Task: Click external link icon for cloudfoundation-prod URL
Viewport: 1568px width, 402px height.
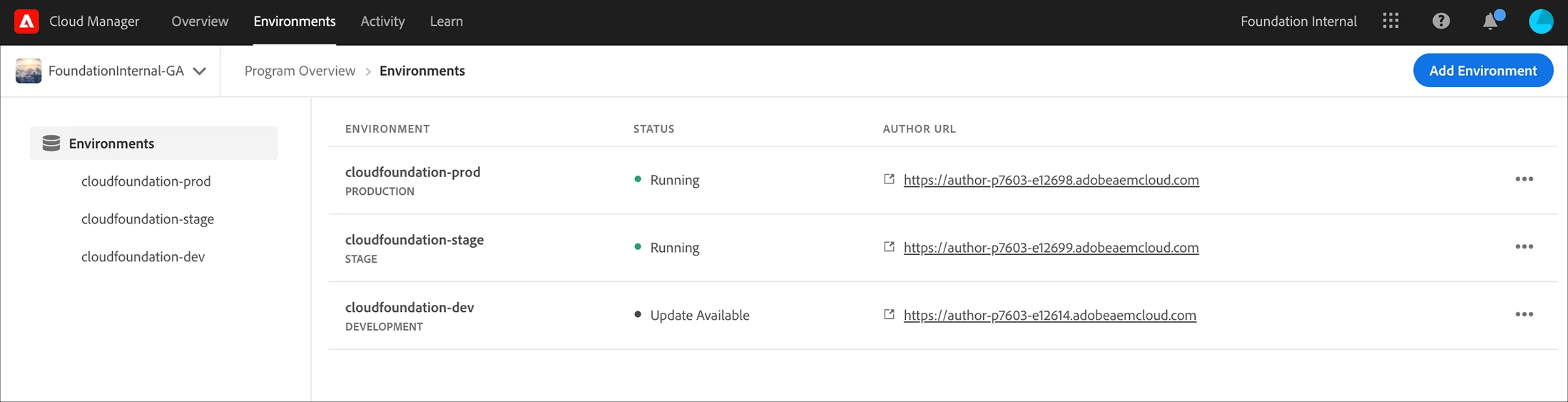Action: [x=889, y=179]
